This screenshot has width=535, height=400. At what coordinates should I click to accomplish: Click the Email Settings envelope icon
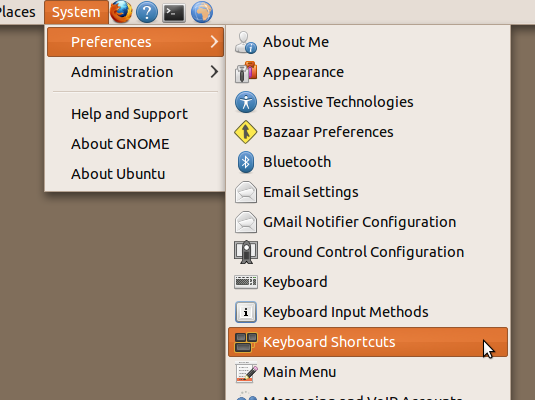coord(246,192)
